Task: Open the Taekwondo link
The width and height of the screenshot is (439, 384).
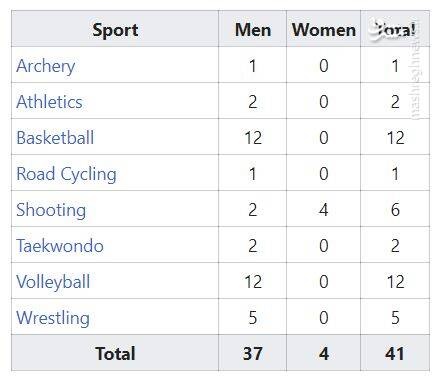Action: [x=60, y=246]
